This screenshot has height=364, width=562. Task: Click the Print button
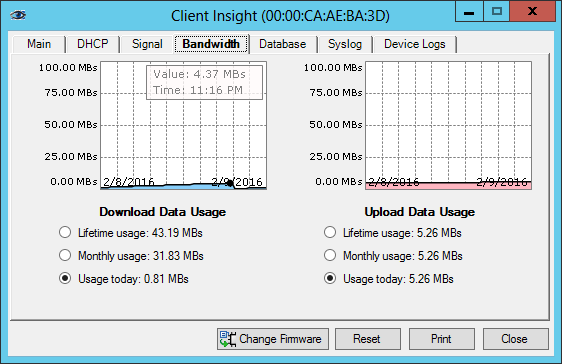(x=442, y=339)
